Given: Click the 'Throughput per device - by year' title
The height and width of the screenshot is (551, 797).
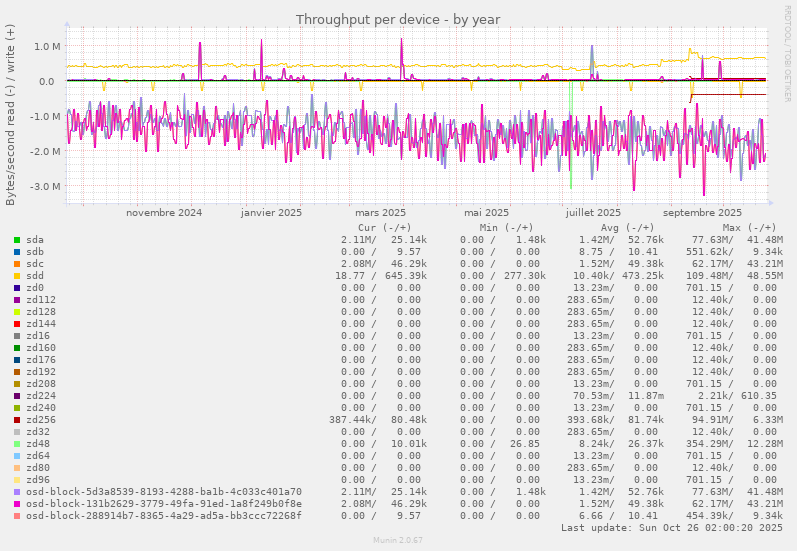Looking at the screenshot, I should click(x=398, y=20).
